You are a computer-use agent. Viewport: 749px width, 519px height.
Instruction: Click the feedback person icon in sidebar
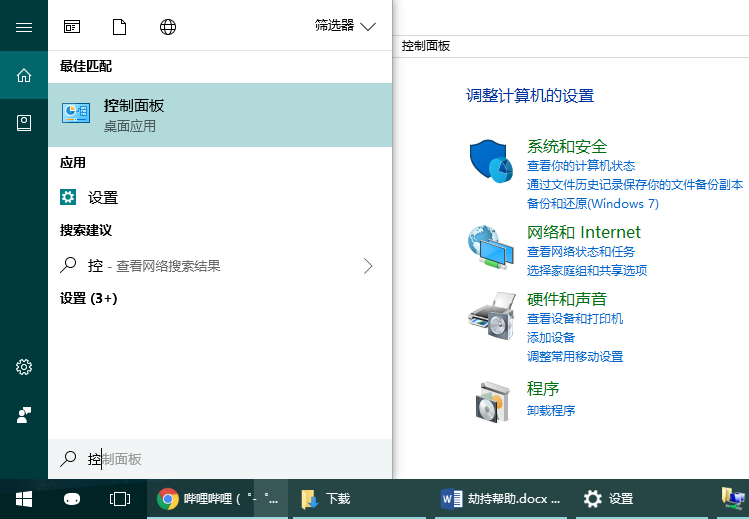click(24, 415)
